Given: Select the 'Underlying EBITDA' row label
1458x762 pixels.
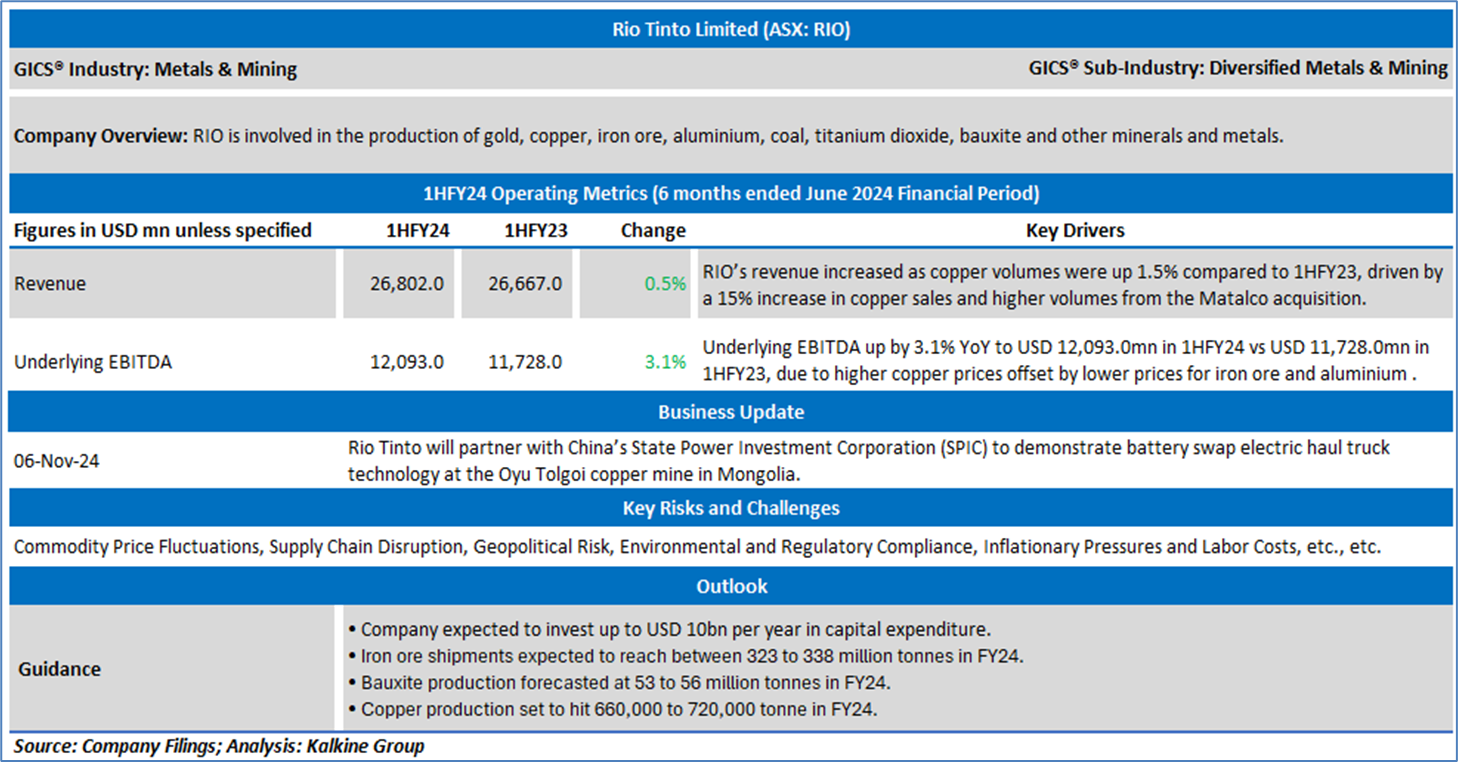Looking at the screenshot, I should [x=93, y=362].
